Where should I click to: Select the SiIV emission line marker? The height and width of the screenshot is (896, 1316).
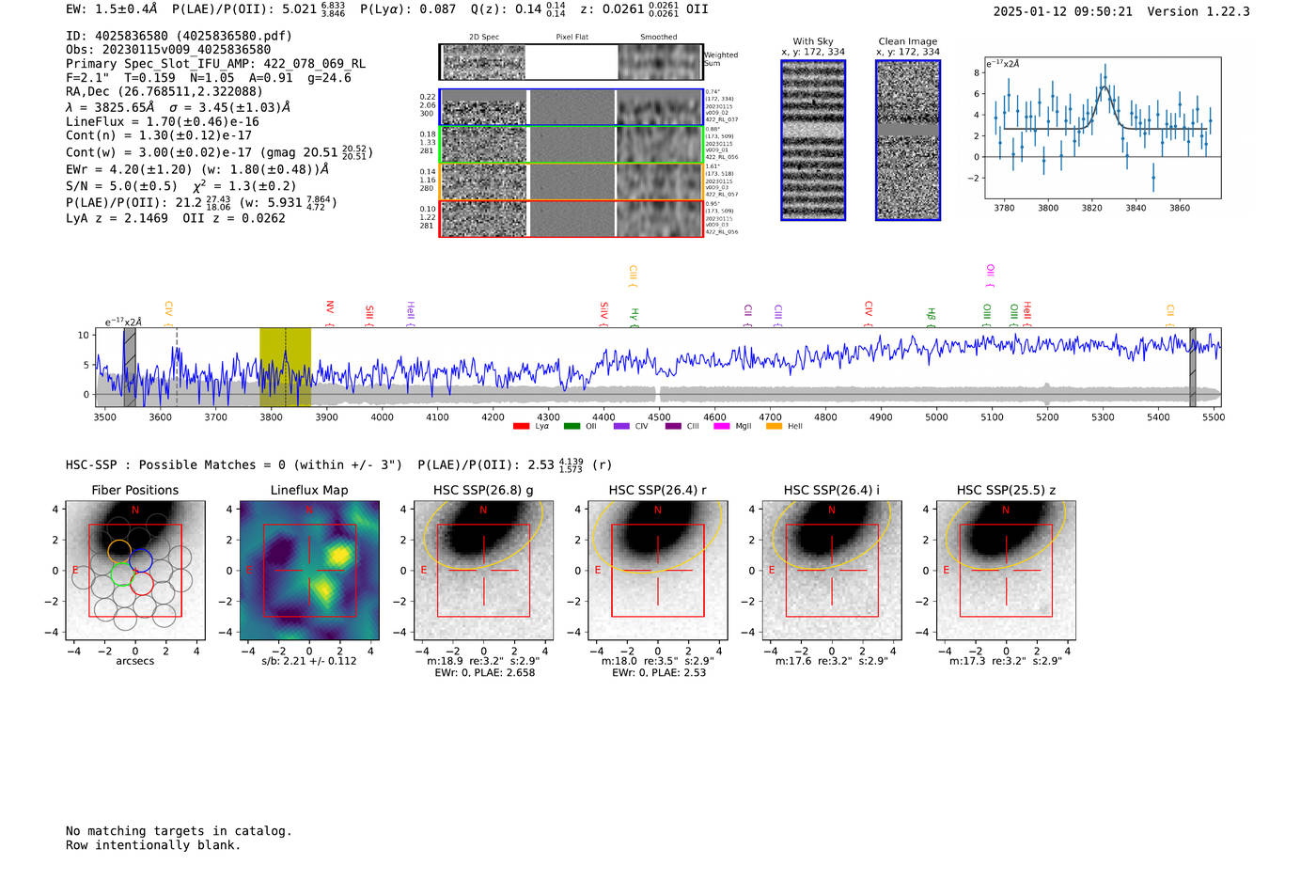coord(603,311)
